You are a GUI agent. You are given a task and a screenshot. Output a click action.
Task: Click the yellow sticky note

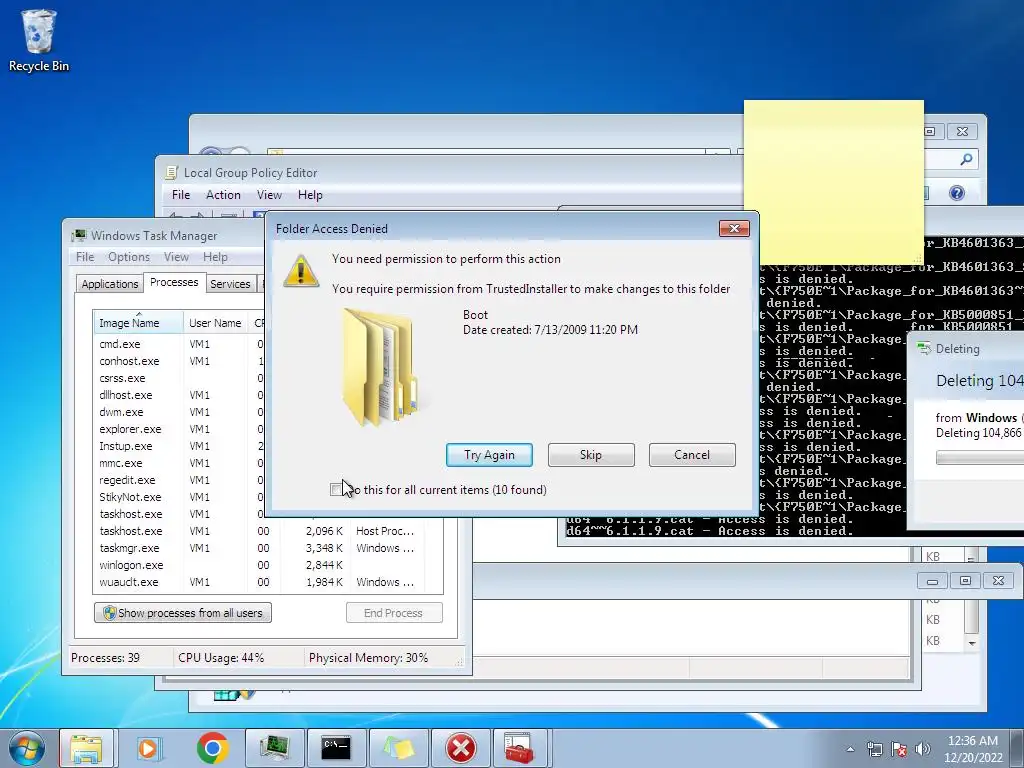(833, 182)
